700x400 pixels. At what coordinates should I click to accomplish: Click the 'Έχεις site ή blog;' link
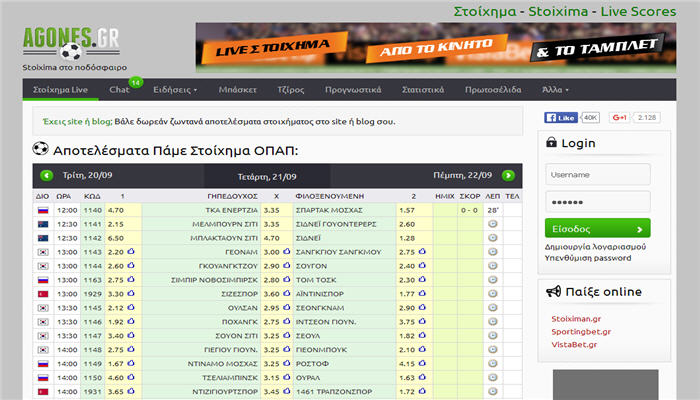[77, 121]
